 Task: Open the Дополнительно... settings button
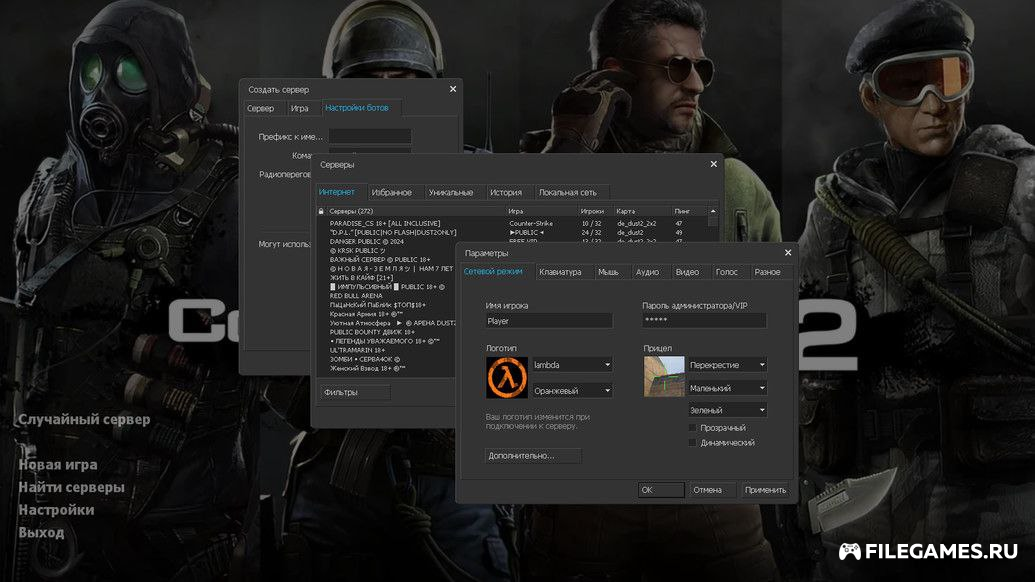pyautogui.click(x=533, y=456)
